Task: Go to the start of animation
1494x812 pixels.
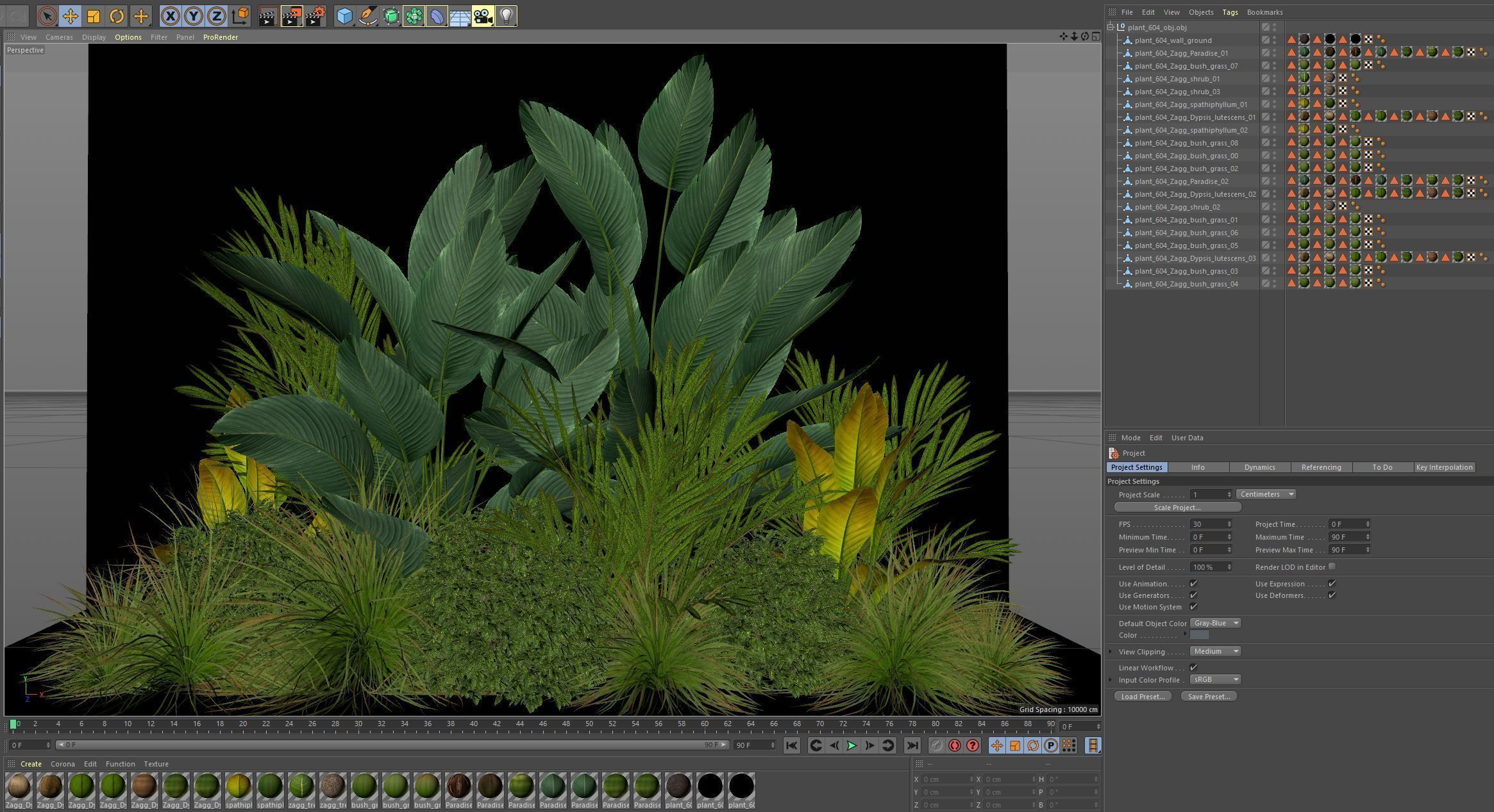Action: coord(791,745)
